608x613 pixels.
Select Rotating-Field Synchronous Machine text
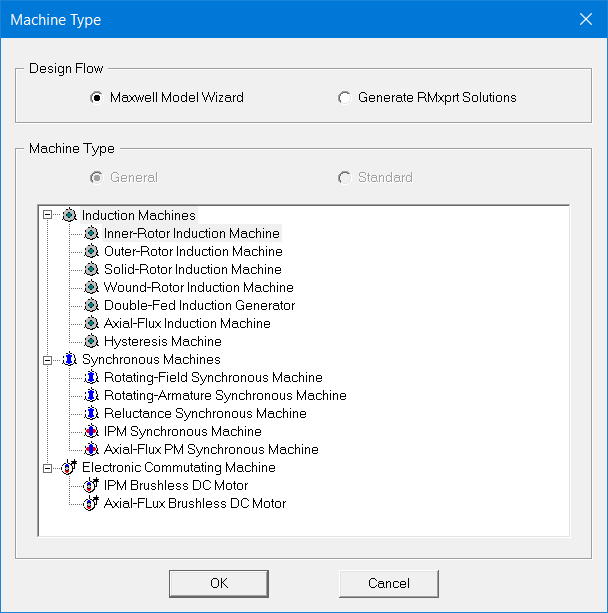[213, 377]
